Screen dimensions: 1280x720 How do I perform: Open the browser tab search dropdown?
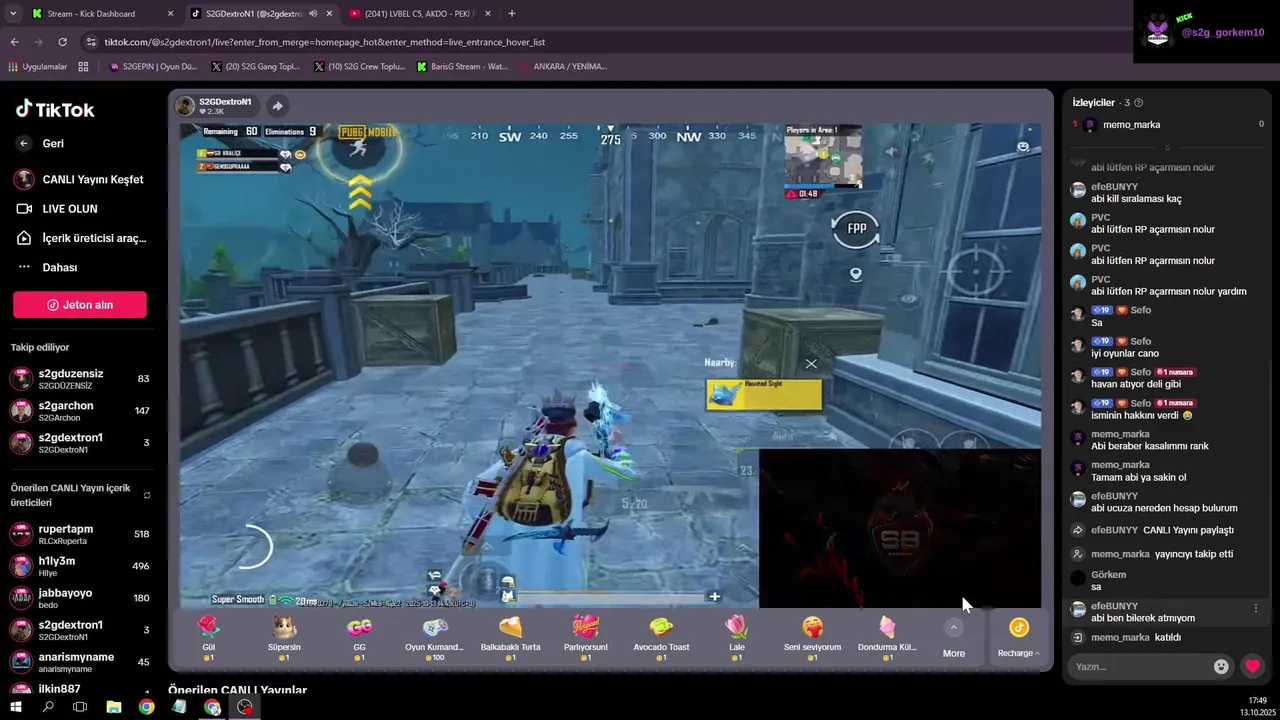point(13,14)
